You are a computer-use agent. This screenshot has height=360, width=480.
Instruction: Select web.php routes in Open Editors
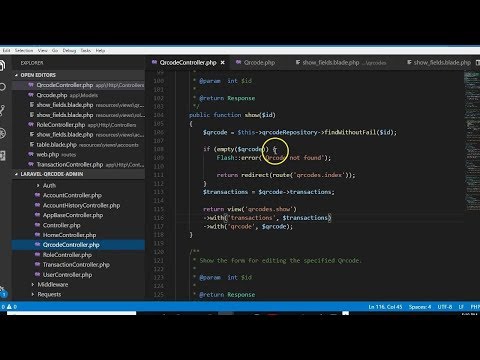(x=78, y=154)
